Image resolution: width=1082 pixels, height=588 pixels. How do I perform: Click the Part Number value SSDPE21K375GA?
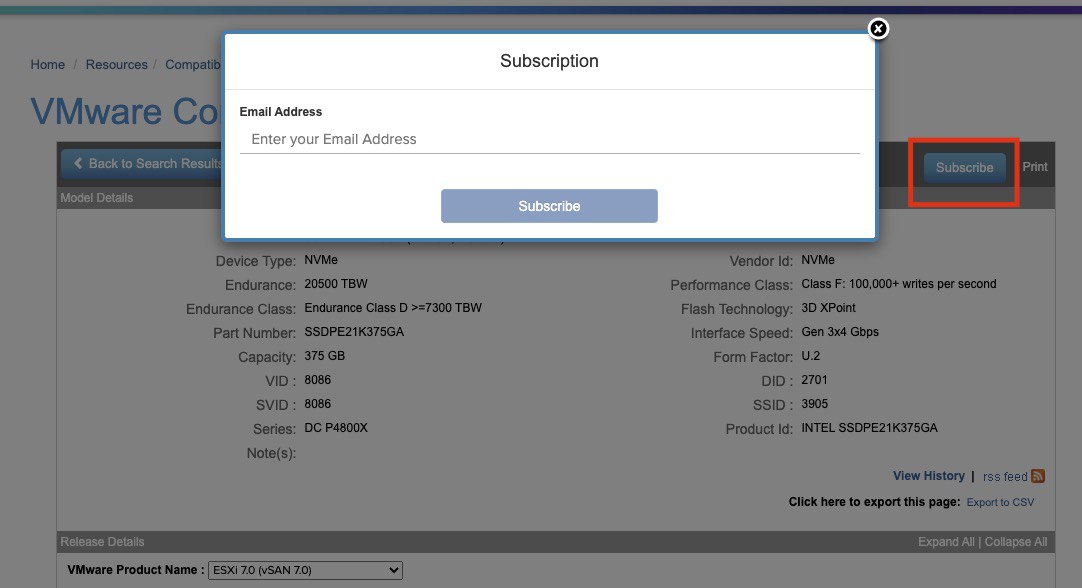(354, 332)
